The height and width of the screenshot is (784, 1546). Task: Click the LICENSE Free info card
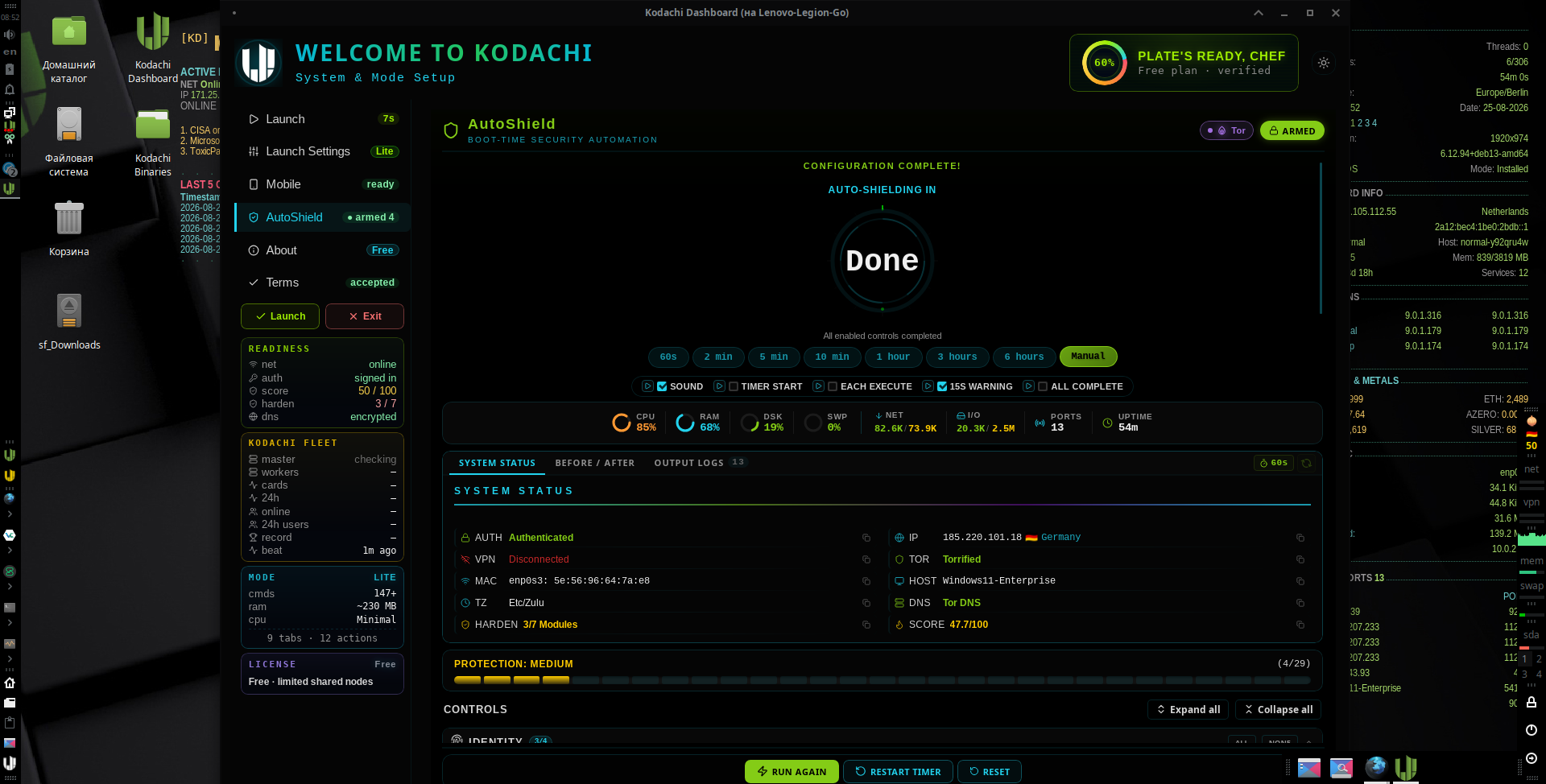click(322, 674)
